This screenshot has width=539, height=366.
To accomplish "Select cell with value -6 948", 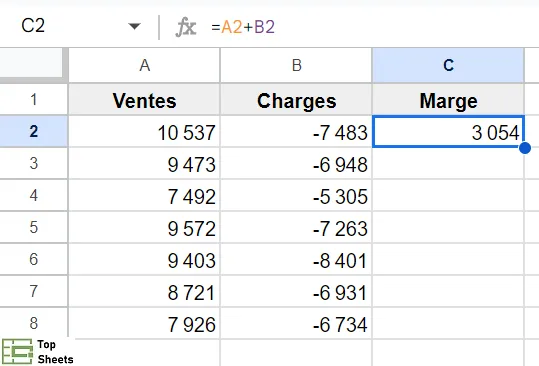I will [x=296, y=163].
